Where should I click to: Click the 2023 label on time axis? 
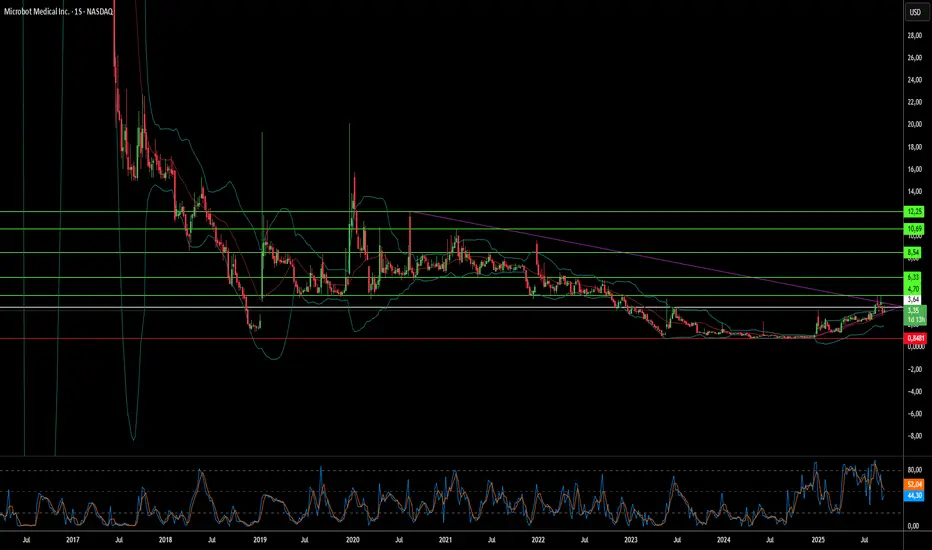(x=630, y=540)
